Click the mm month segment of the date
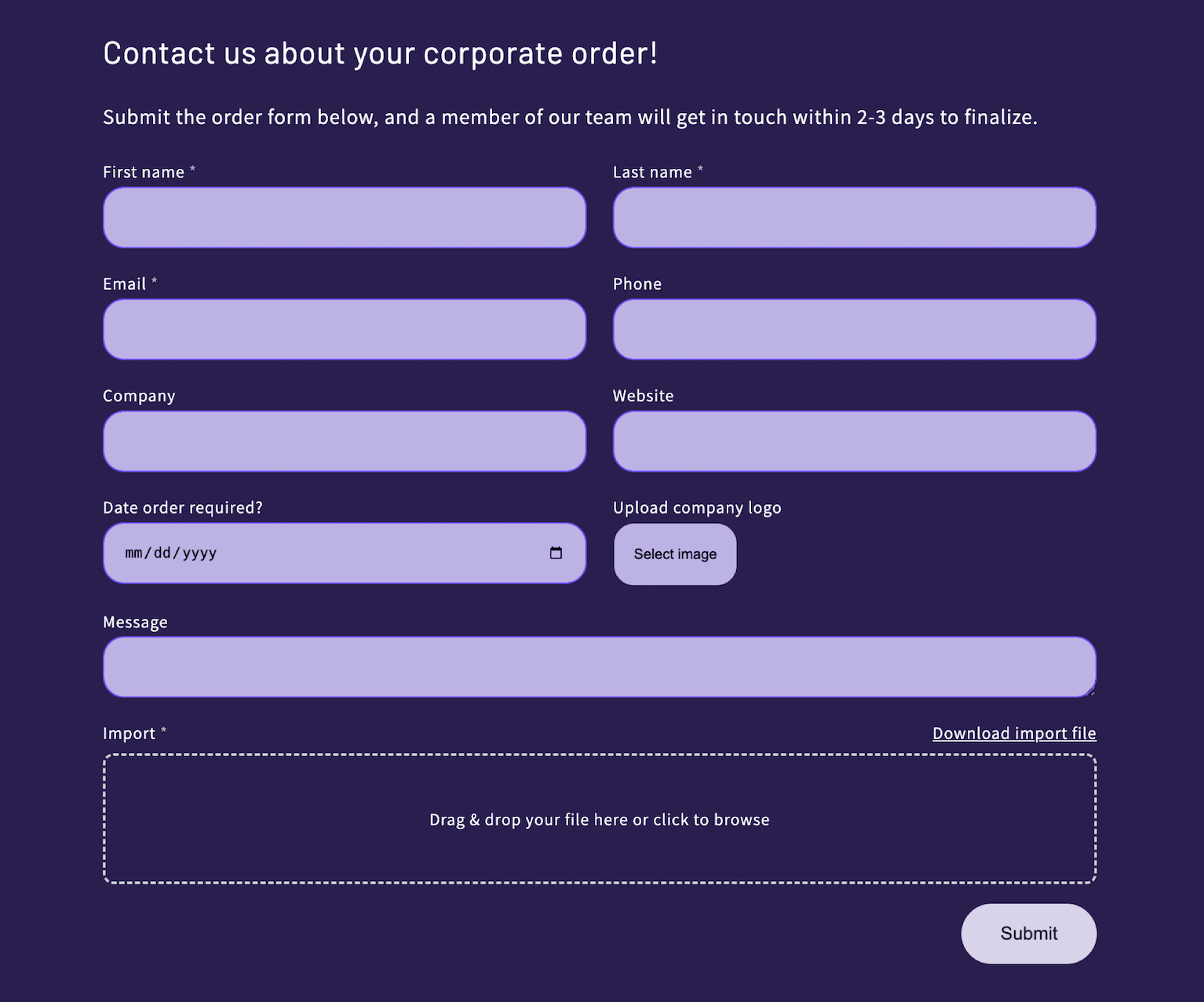 [x=132, y=553]
